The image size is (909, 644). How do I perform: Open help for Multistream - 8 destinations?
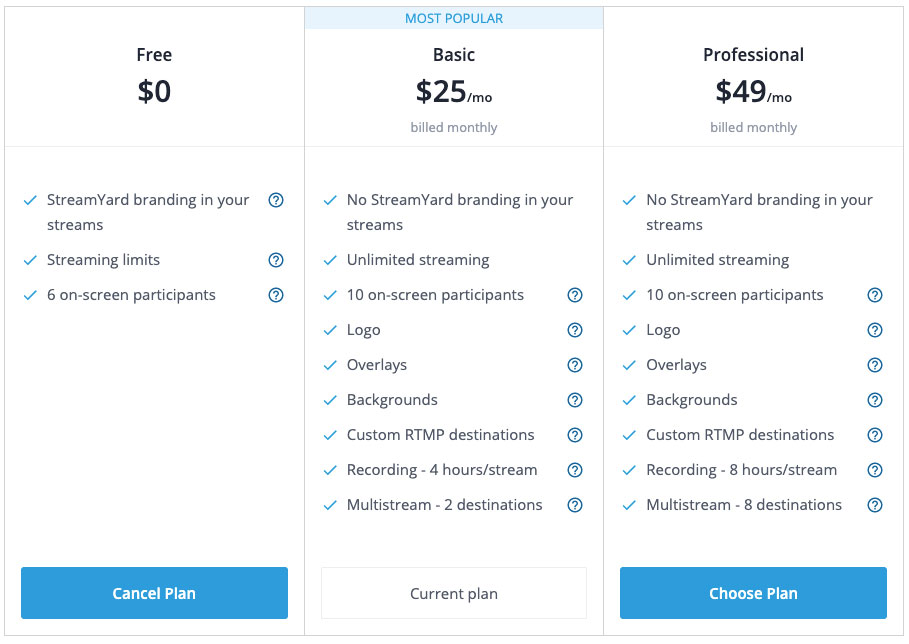[875, 505]
